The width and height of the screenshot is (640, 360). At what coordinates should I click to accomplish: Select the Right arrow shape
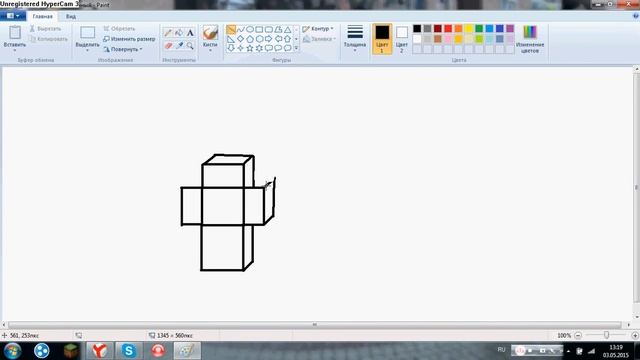tap(269, 39)
